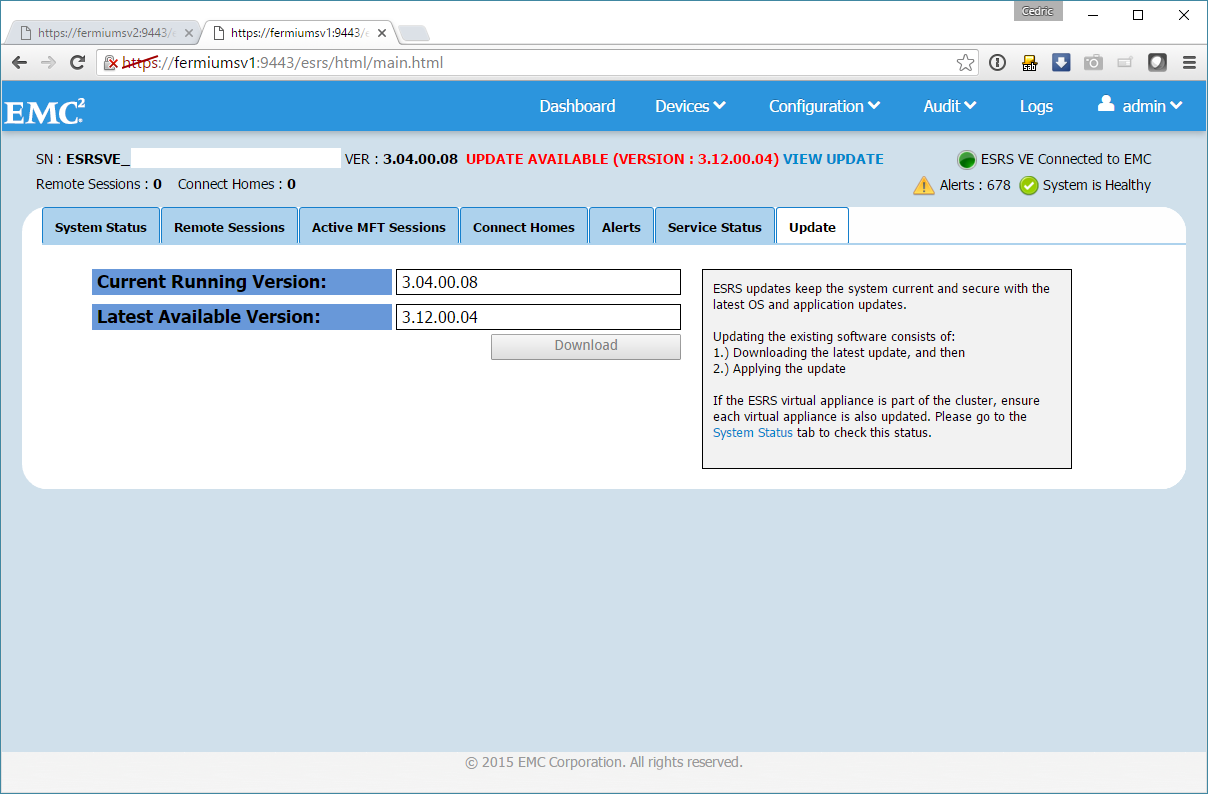Reload the page using the refresh button
The width and height of the screenshot is (1208, 794).
click(x=77, y=63)
